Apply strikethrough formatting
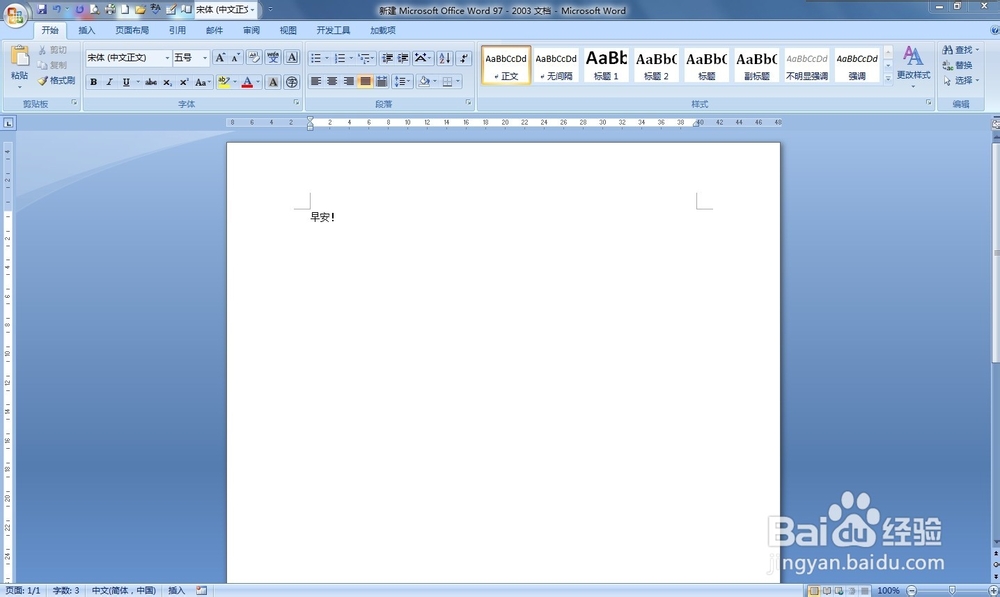Image resolution: width=1000 pixels, height=597 pixels. (x=151, y=82)
